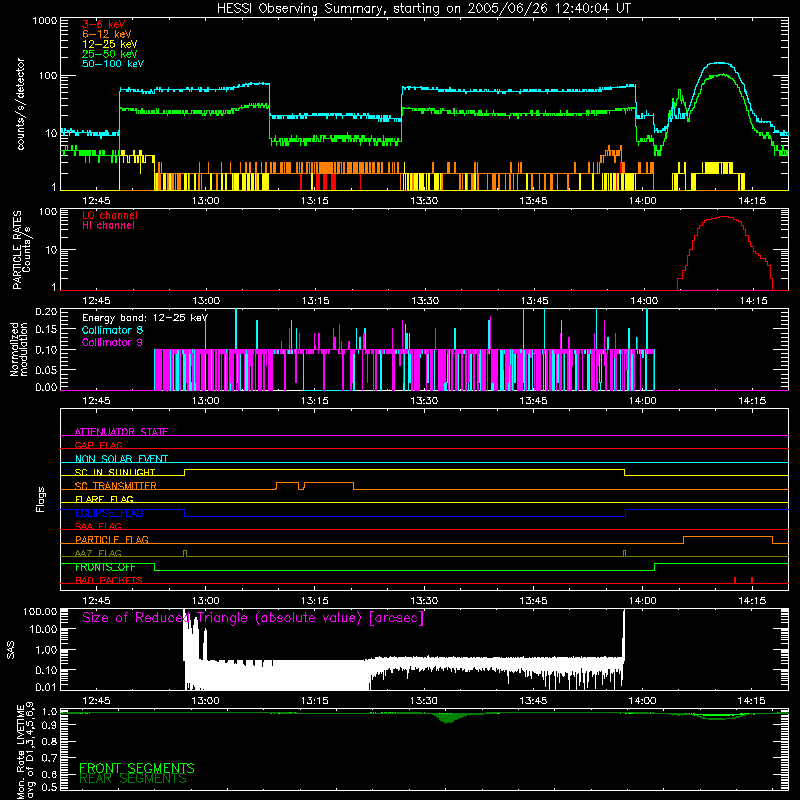The image size is (800, 800).
Task: Select the HI channel legend label
Action: tap(108, 225)
